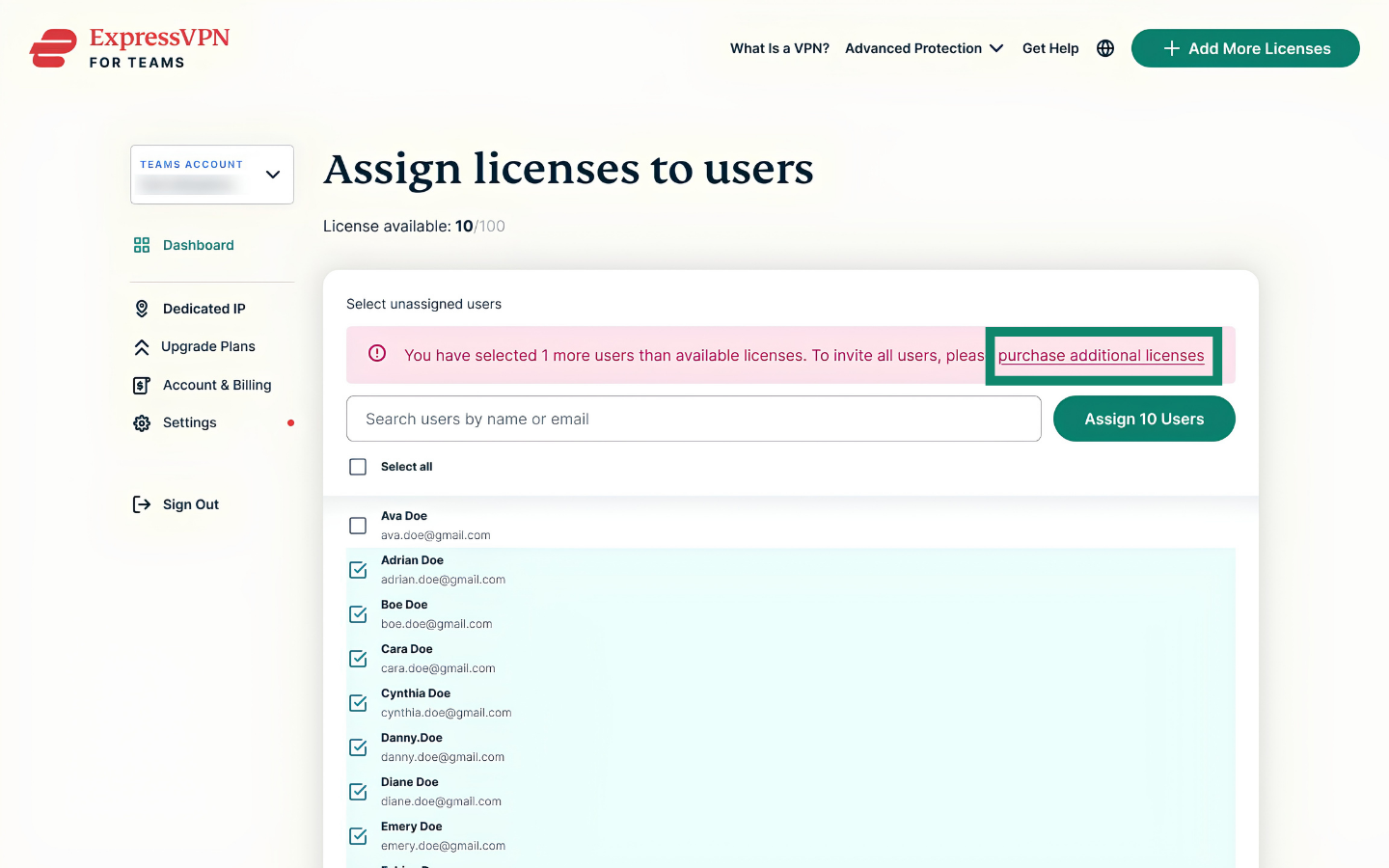Click the Diane Doe name text
1389x868 pixels.
pos(410,782)
